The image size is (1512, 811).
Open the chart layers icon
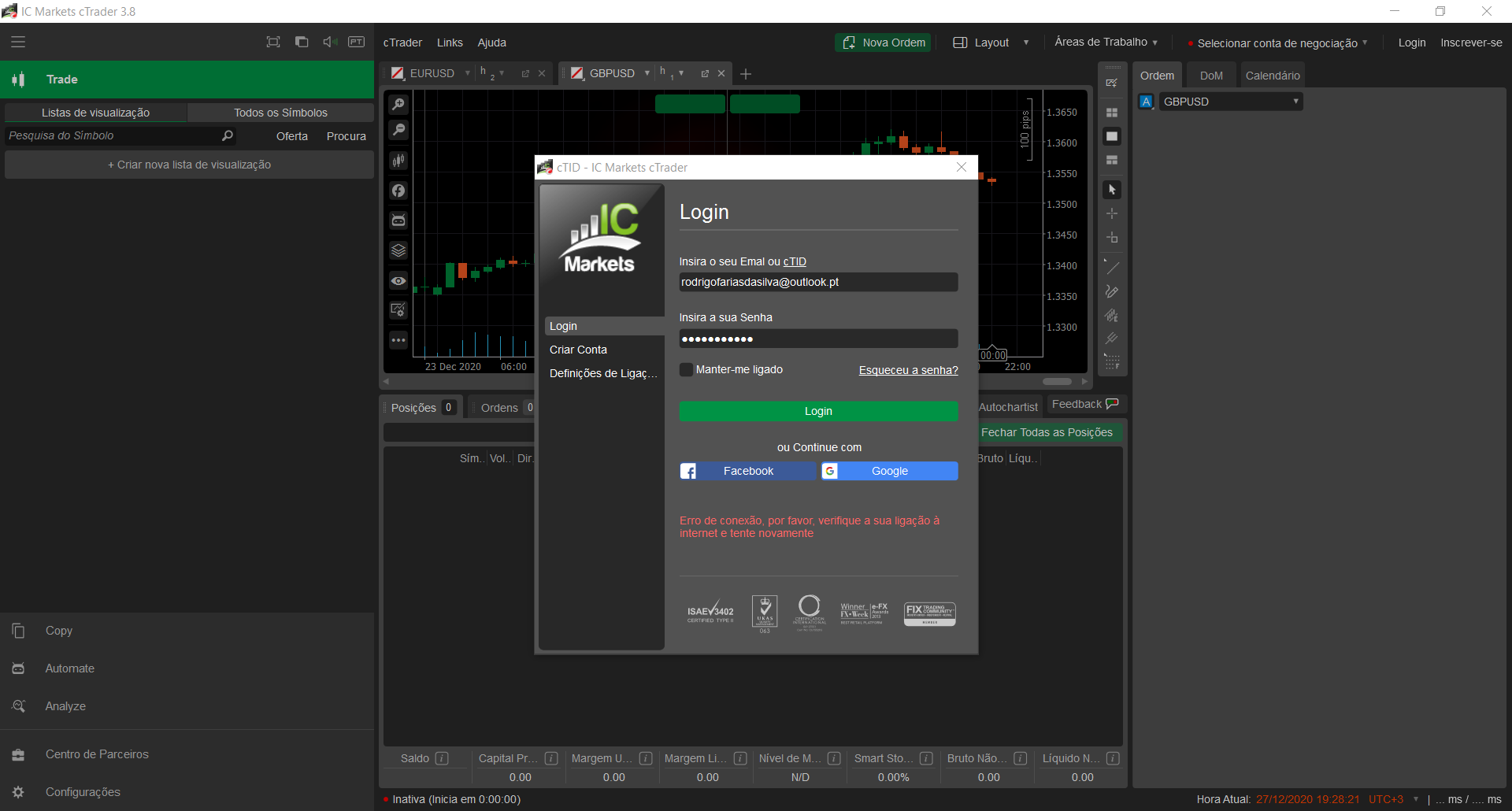399,250
